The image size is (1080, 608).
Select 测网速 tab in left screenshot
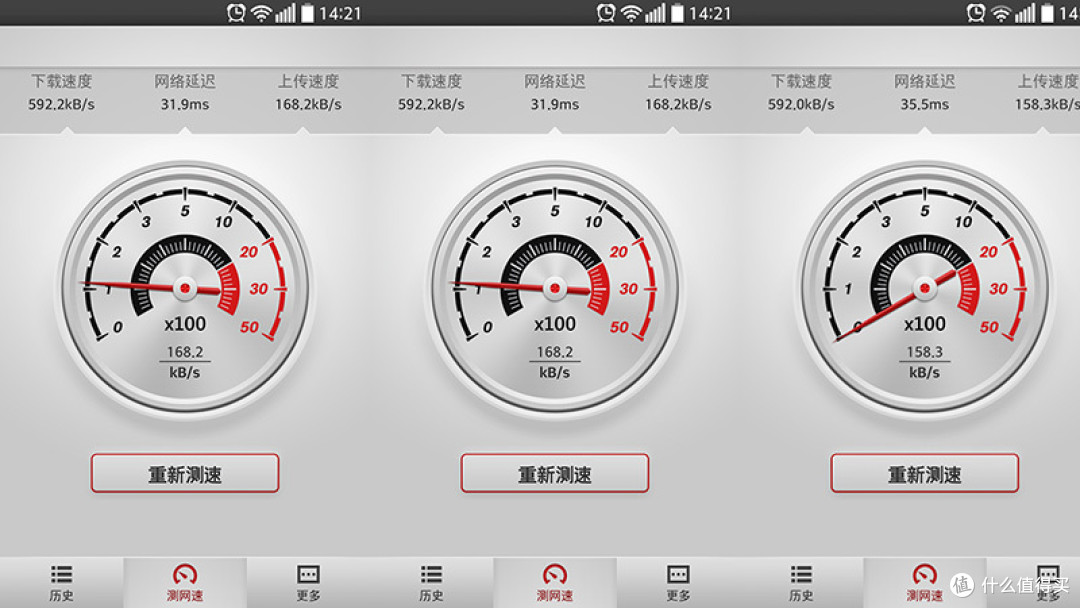[x=185, y=583]
